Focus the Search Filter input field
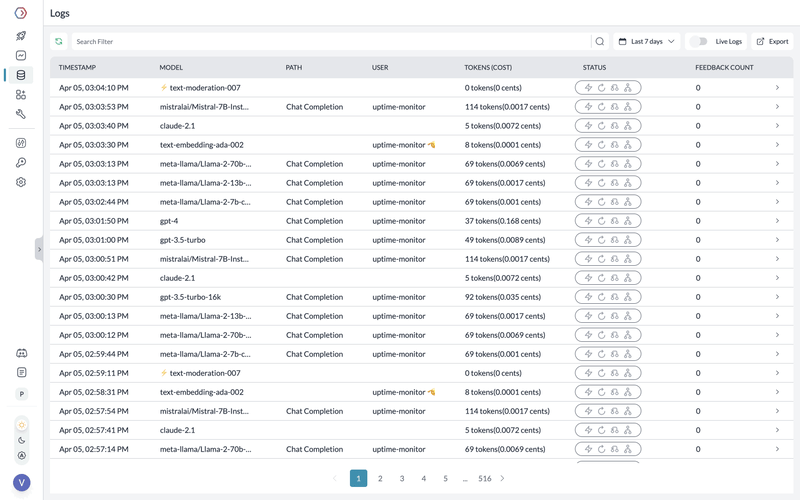This screenshot has width=800, height=500. coord(331,41)
